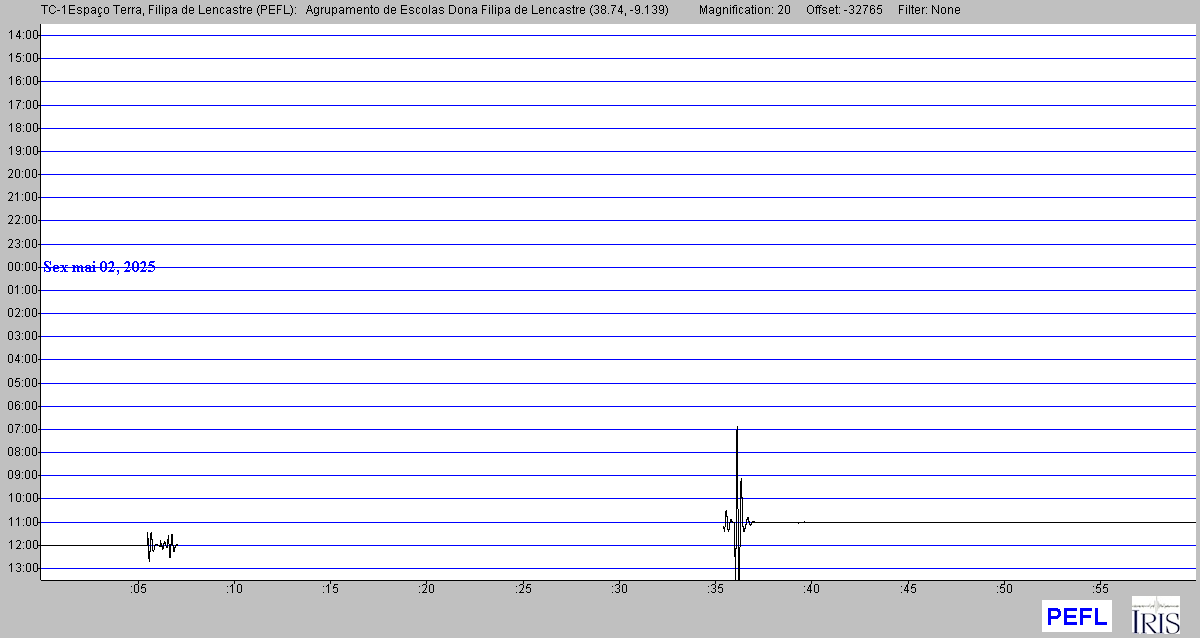Click the :30 minute axis label
This screenshot has height=638, width=1200.
coord(619,589)
